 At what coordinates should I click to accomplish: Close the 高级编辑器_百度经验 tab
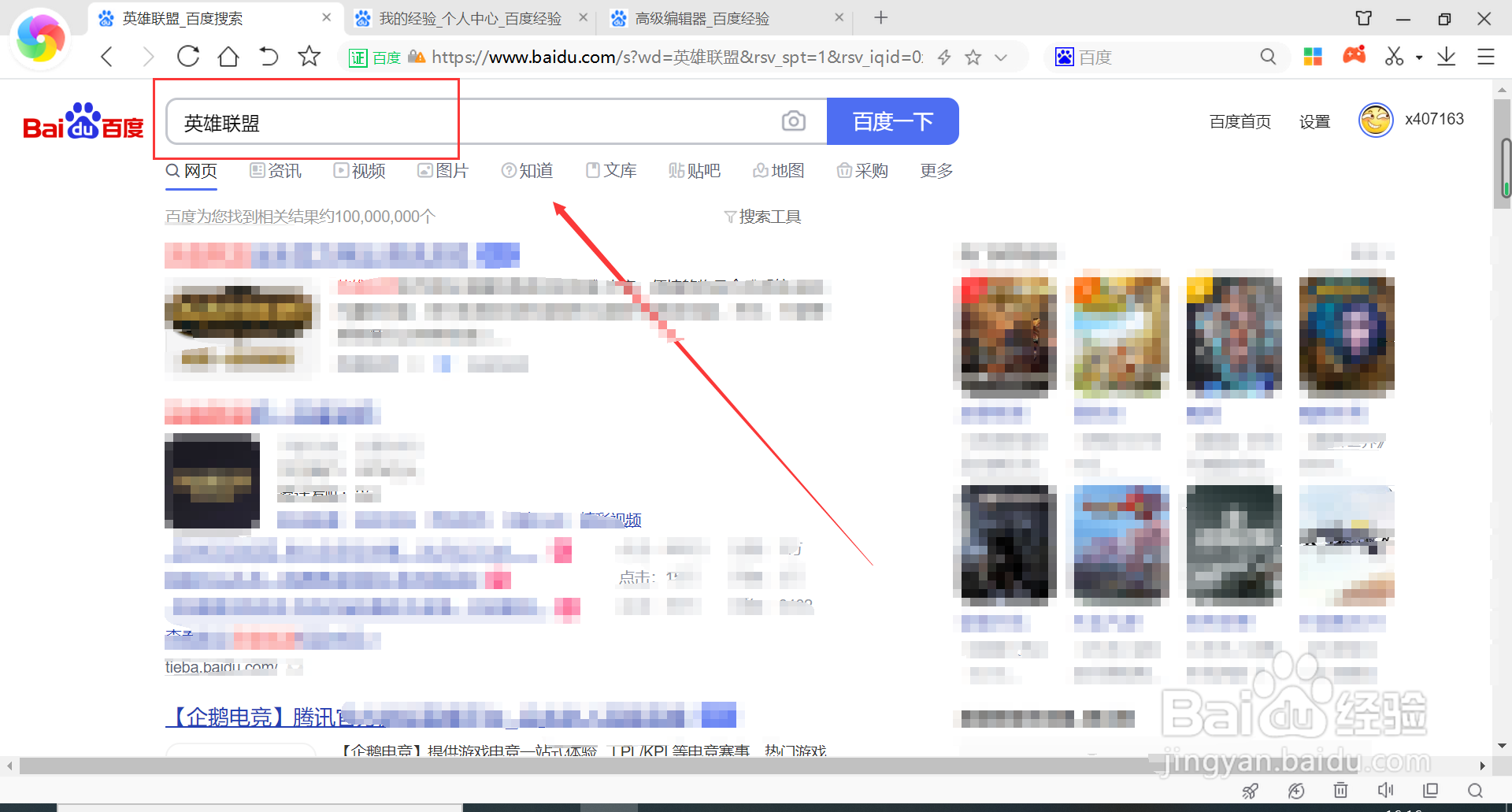[839, 17]
